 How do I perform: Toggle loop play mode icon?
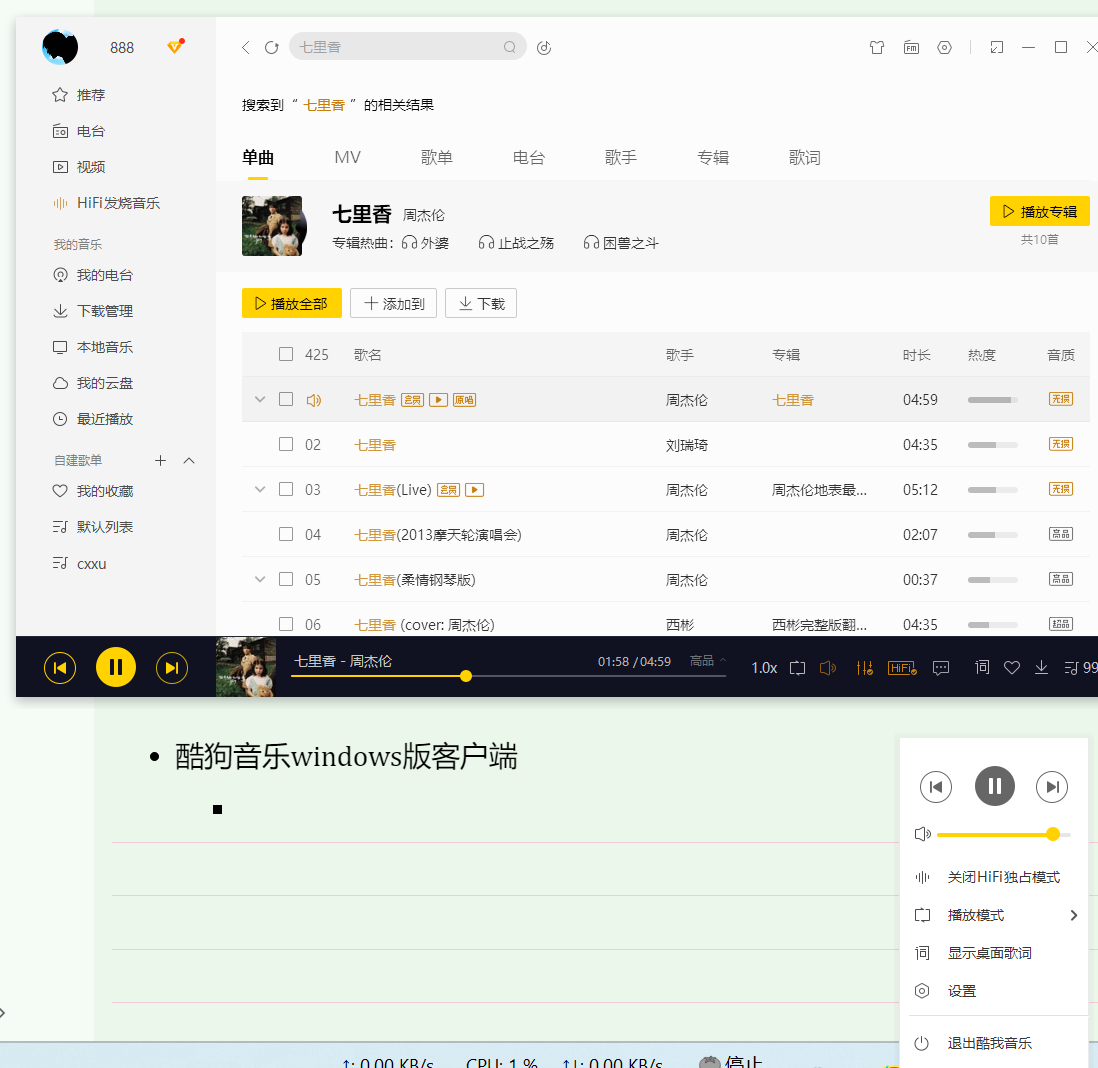797,668
